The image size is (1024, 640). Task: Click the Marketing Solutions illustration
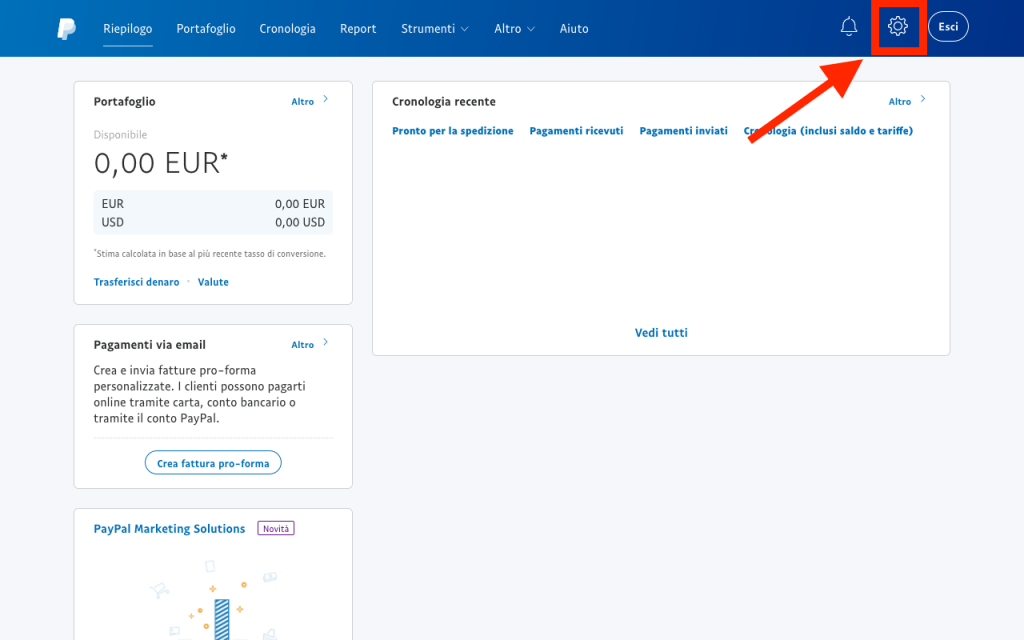coord(213,598)
